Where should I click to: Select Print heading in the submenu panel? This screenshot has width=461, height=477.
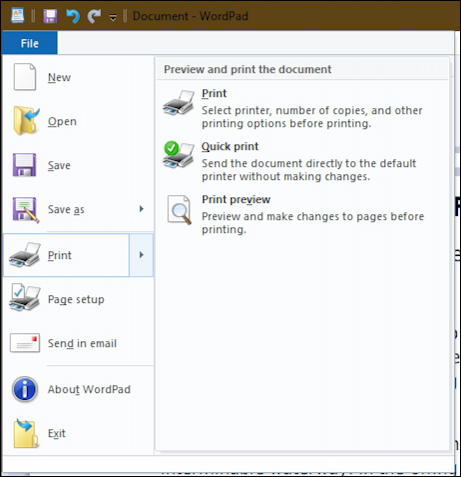tap(214, 93)
